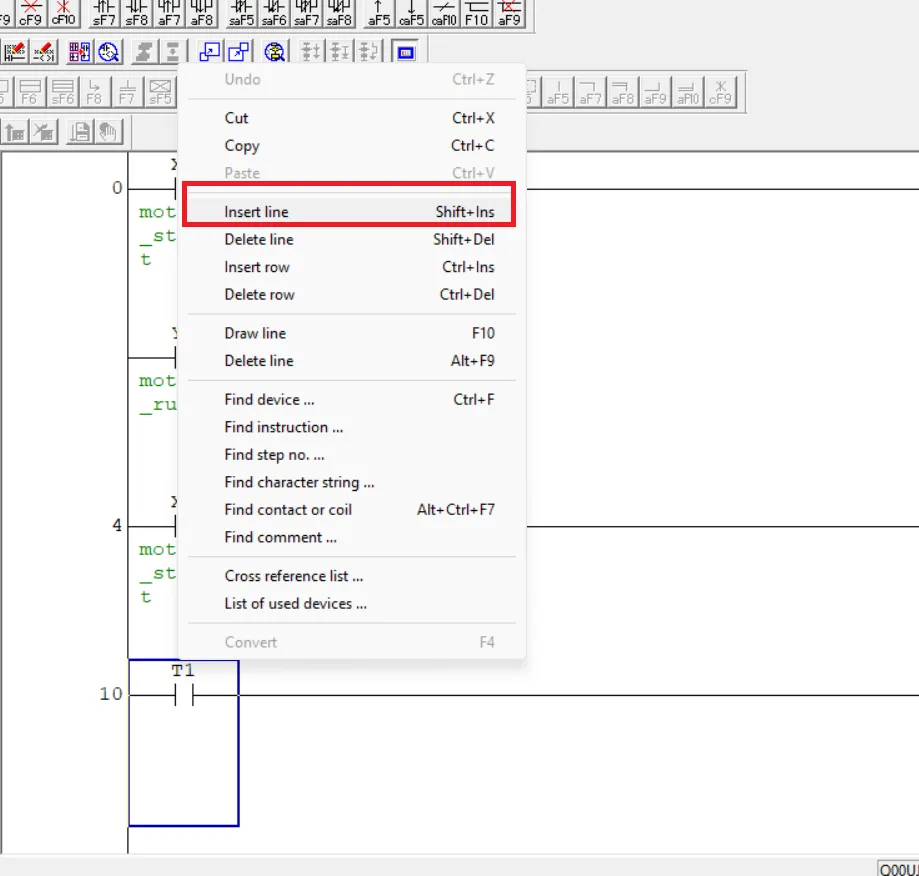Select the Delete vertical line tool (cF9)
The image size is (919, 876).
point(30,15)
